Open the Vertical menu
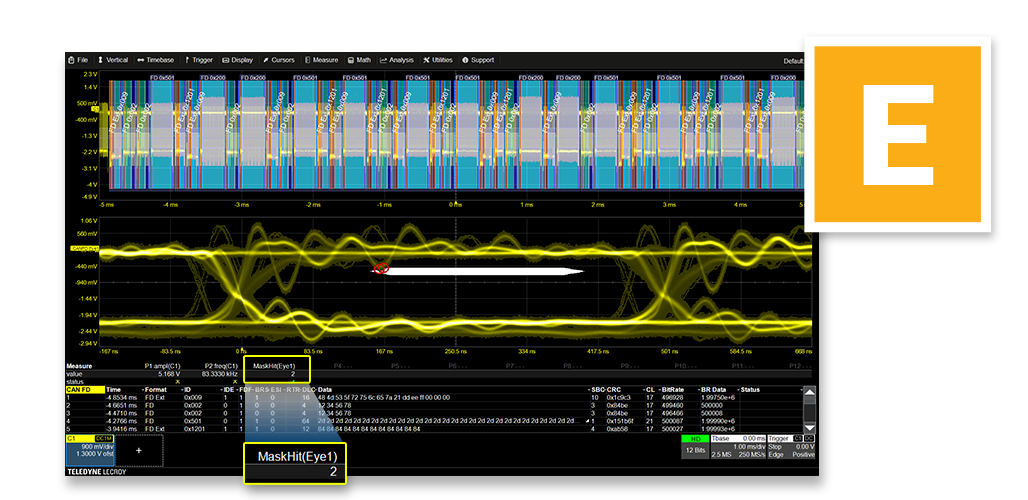Image resolution: width=1028 pixels, height=500 pixels. 113,60
